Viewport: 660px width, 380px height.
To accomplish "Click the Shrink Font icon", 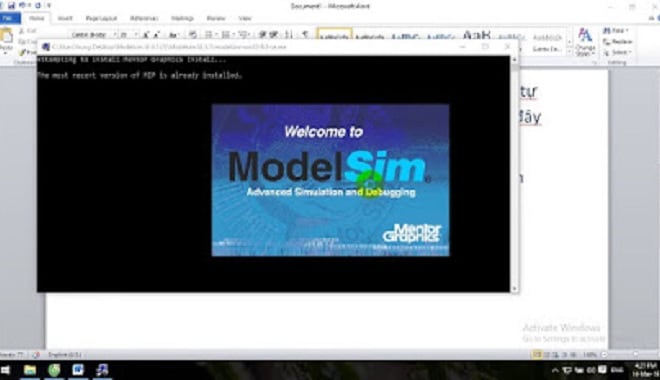I will coord(156,35).
